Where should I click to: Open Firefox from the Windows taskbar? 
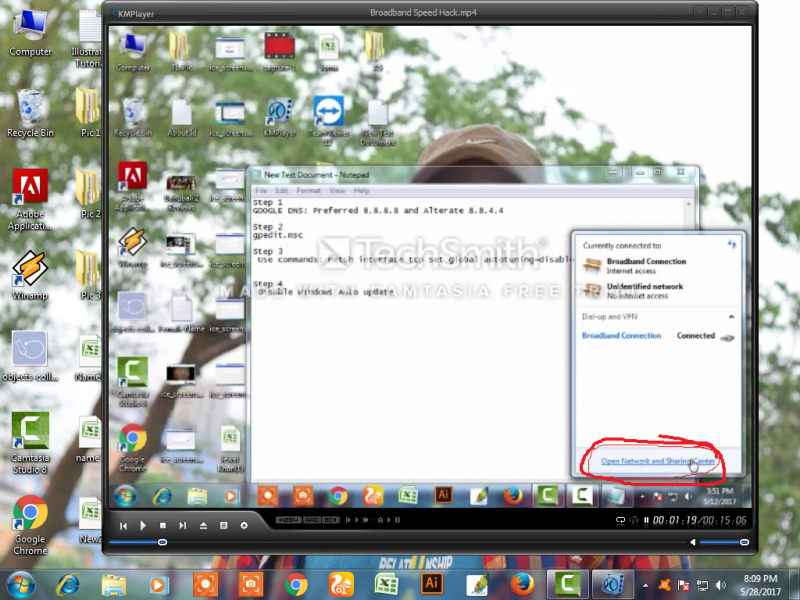coord(522,585)
